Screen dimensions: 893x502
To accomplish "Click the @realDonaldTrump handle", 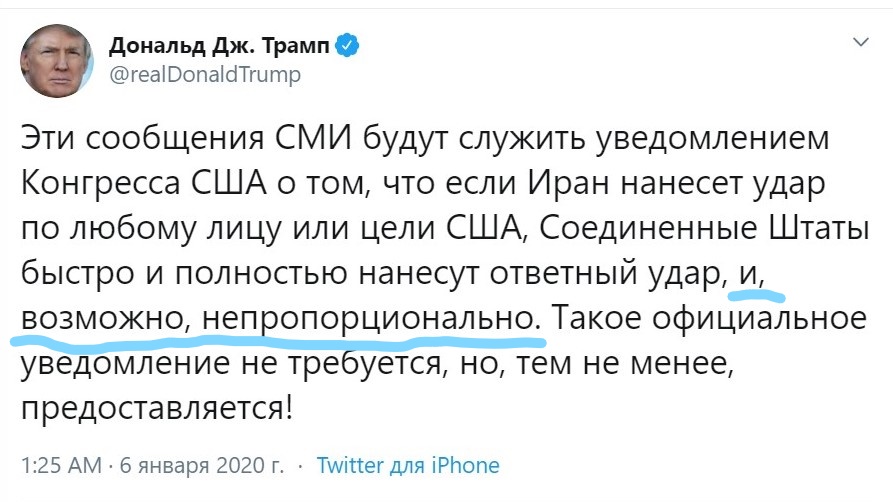I will tap(204, 74).
